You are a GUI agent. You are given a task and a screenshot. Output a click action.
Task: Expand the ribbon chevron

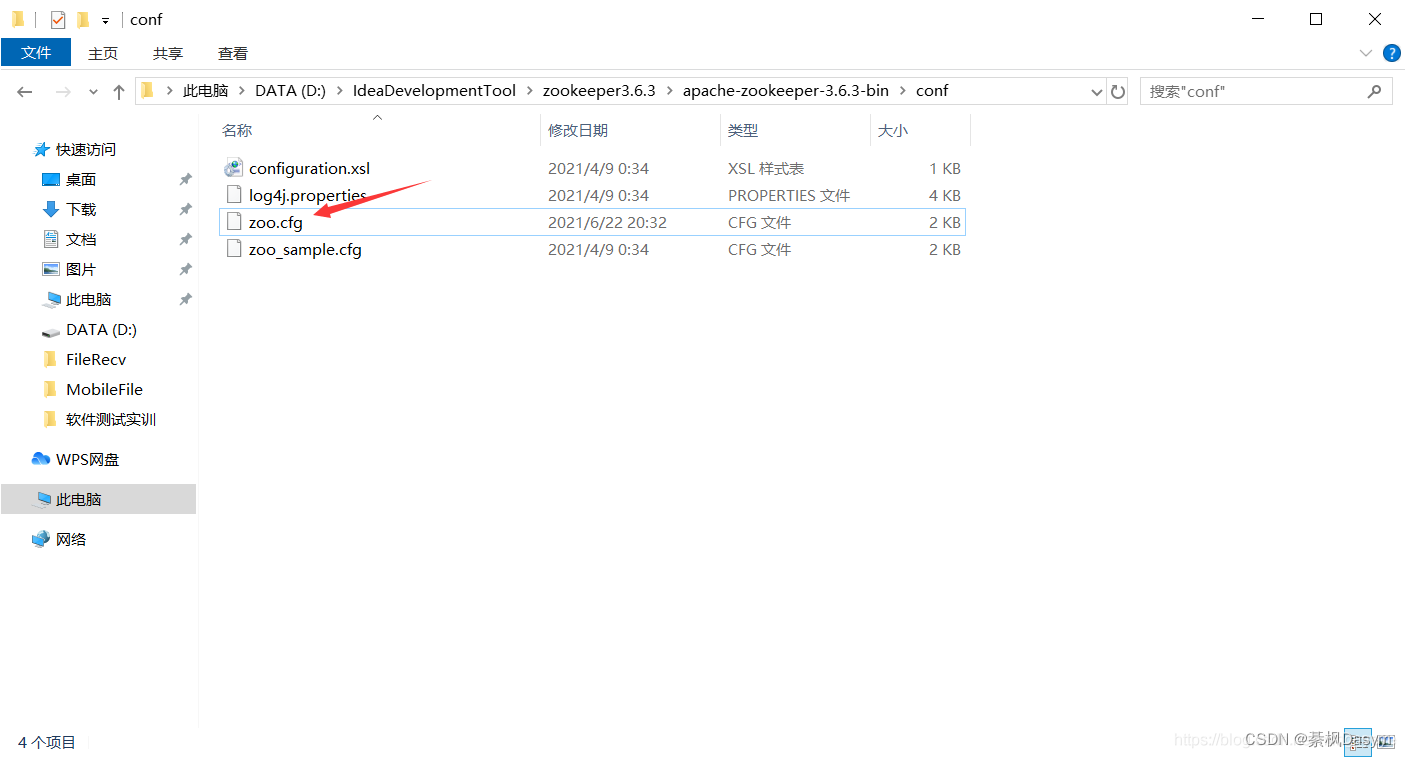point(1366,52)
